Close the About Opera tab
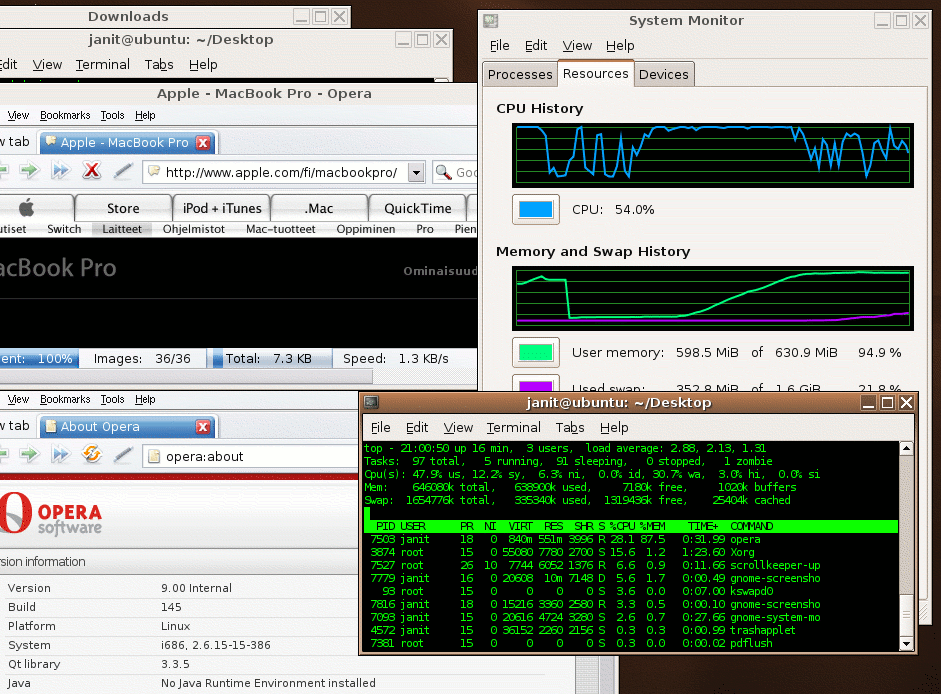The height and width of the screenshot is (694, 941). (x=203, y=427)
